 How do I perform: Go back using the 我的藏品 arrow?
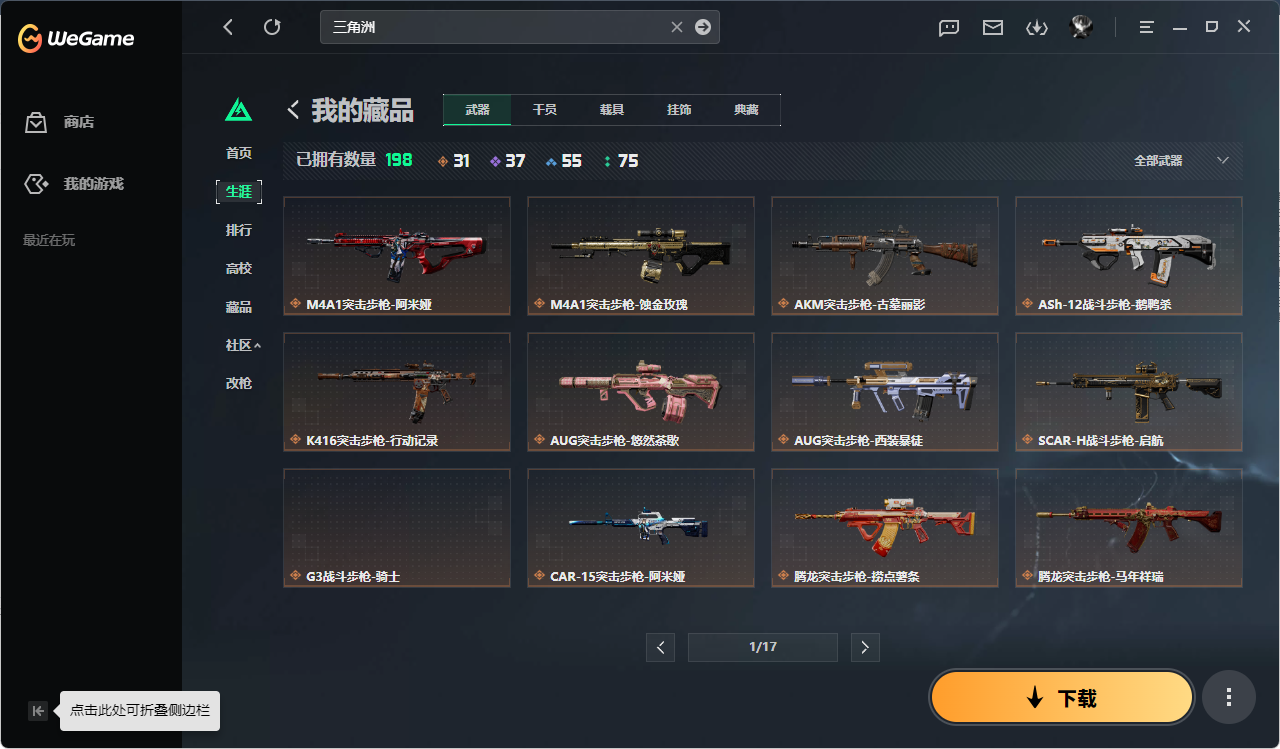coord(294,109)
